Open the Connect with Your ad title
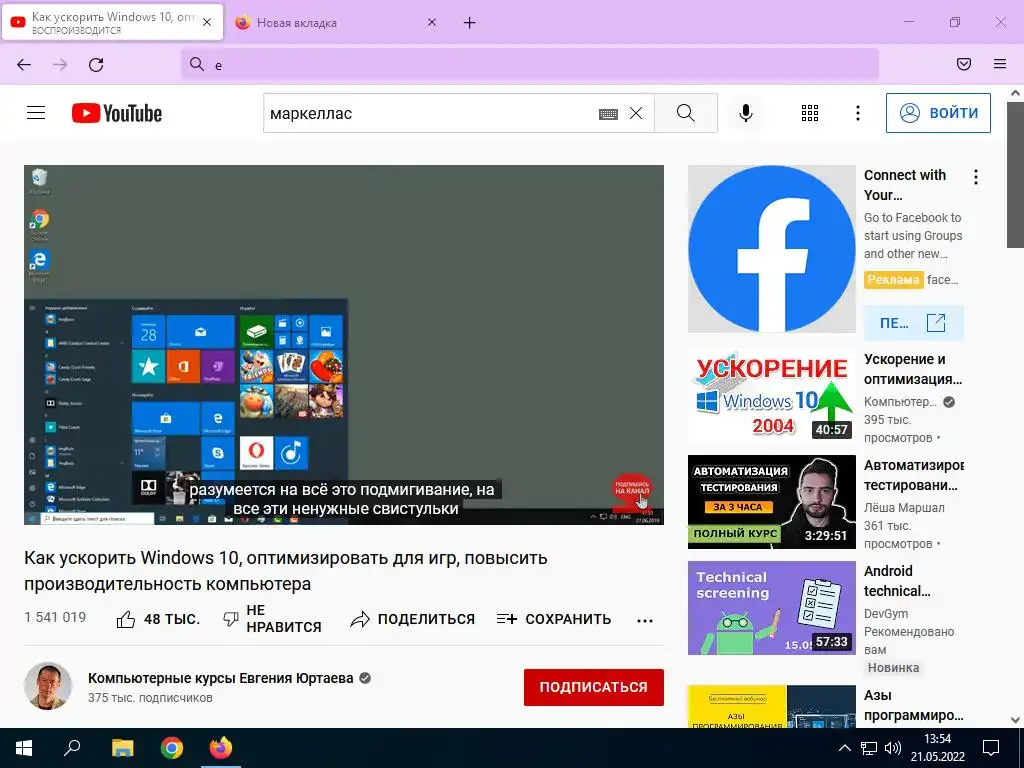The image size is (1024, 768). pyautogui.click(x=904, y=185)
